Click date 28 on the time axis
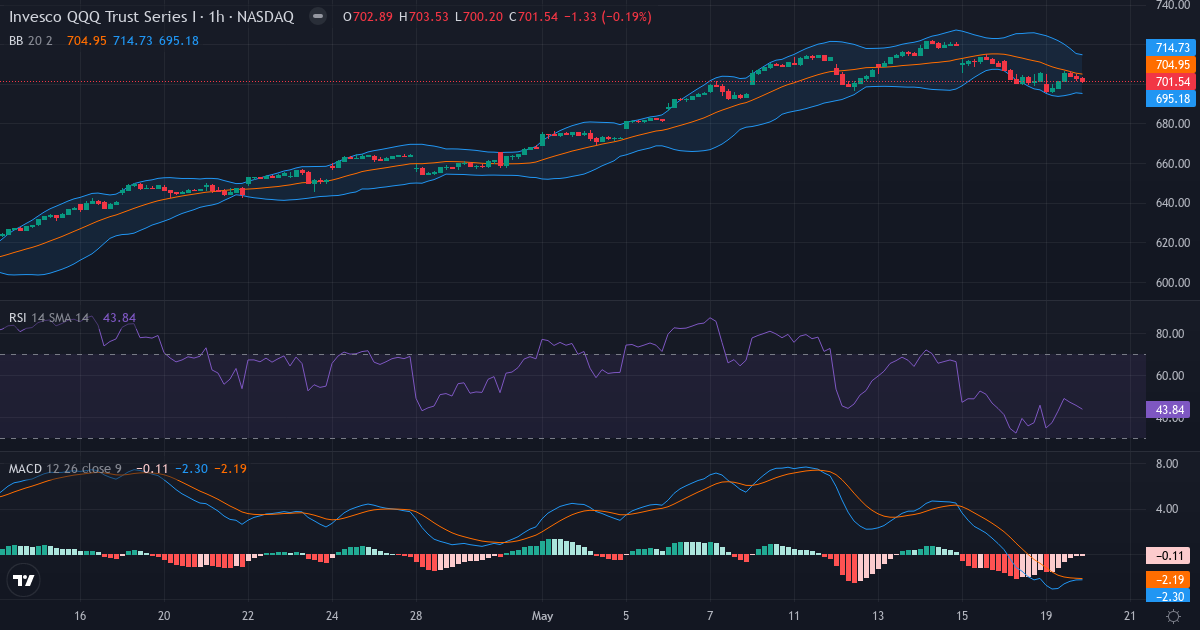 416,616
